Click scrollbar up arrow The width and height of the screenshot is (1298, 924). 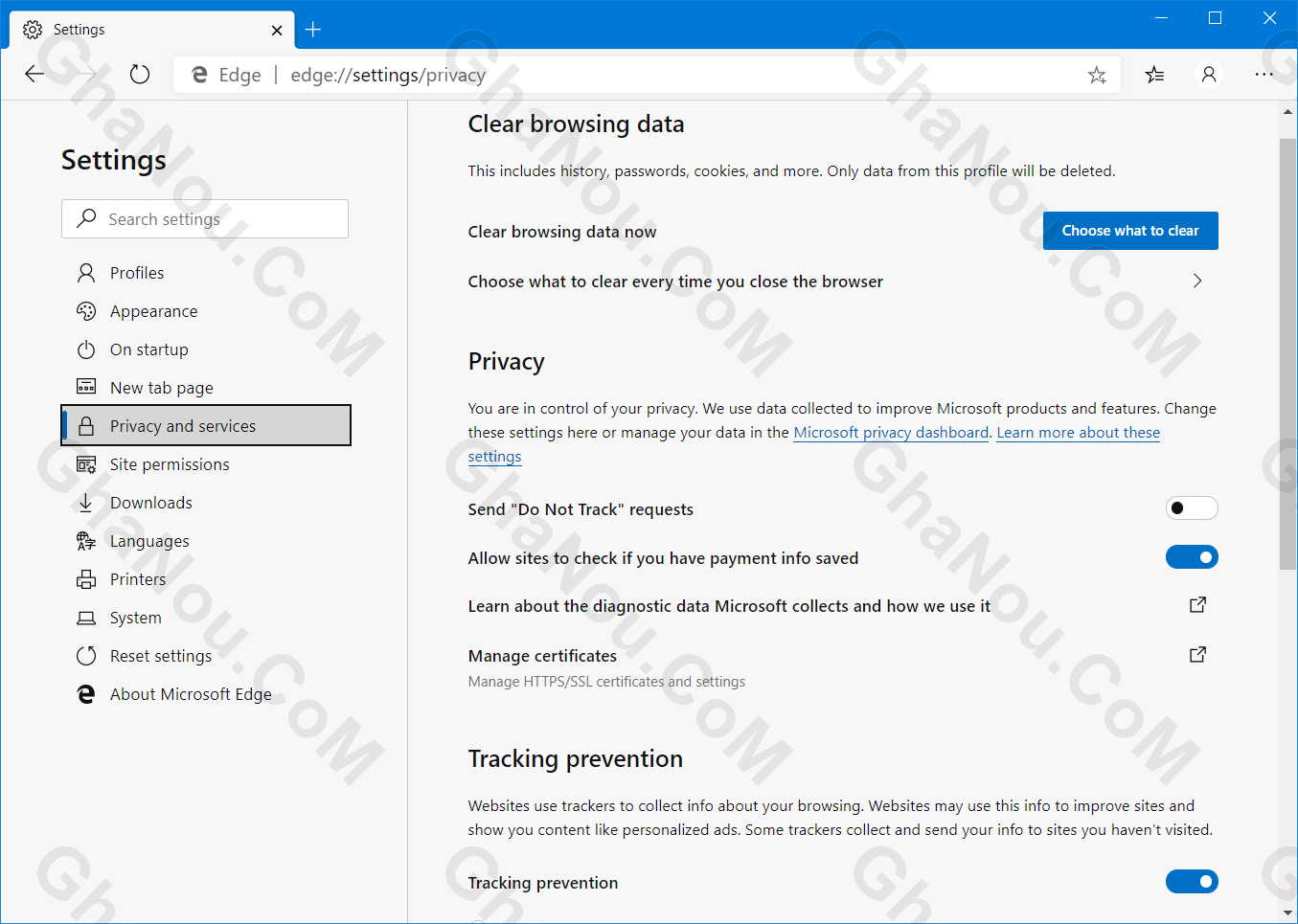pyautogui.click(x=1288, y=112)
